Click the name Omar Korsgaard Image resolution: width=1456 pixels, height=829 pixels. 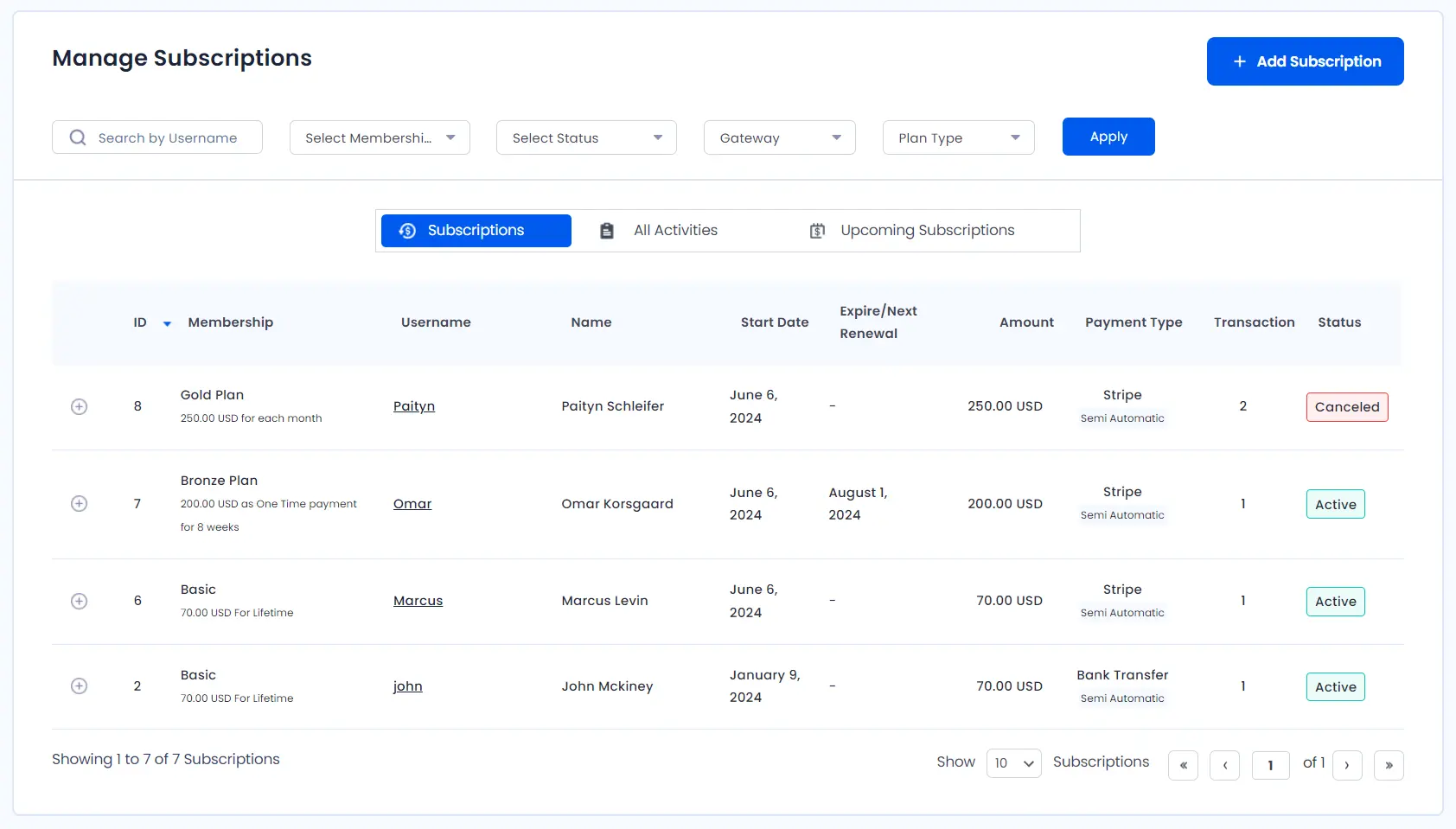tap(617, 504)
